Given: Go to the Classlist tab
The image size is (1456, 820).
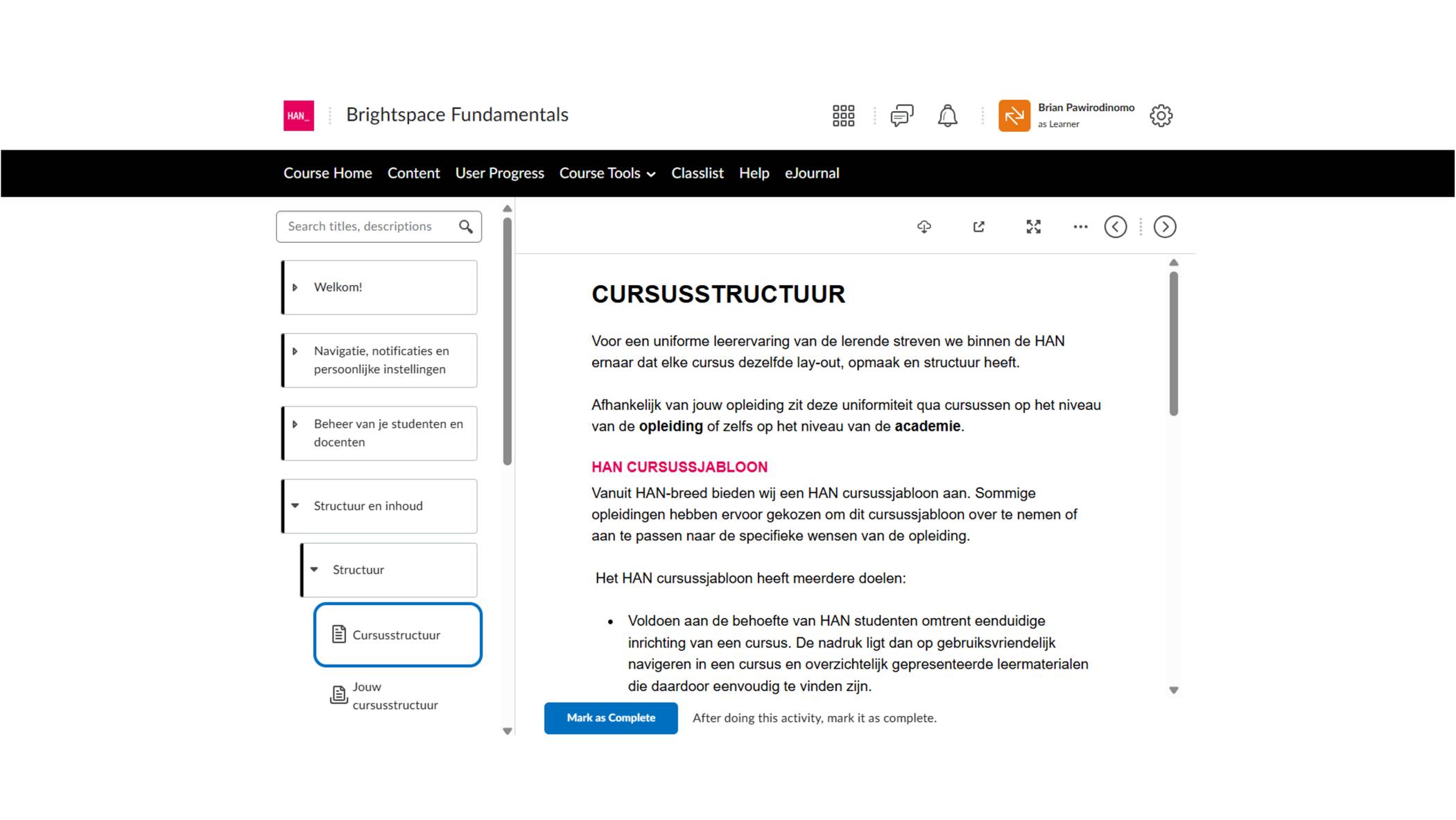Looking at the screenshot, I should (697, 173).
